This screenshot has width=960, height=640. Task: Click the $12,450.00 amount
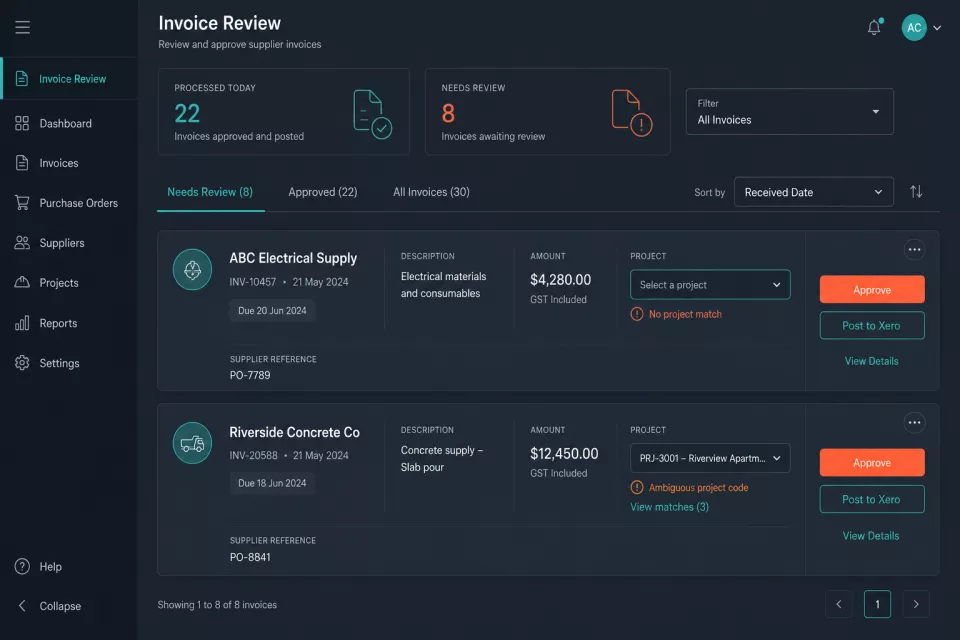(564, 454)
